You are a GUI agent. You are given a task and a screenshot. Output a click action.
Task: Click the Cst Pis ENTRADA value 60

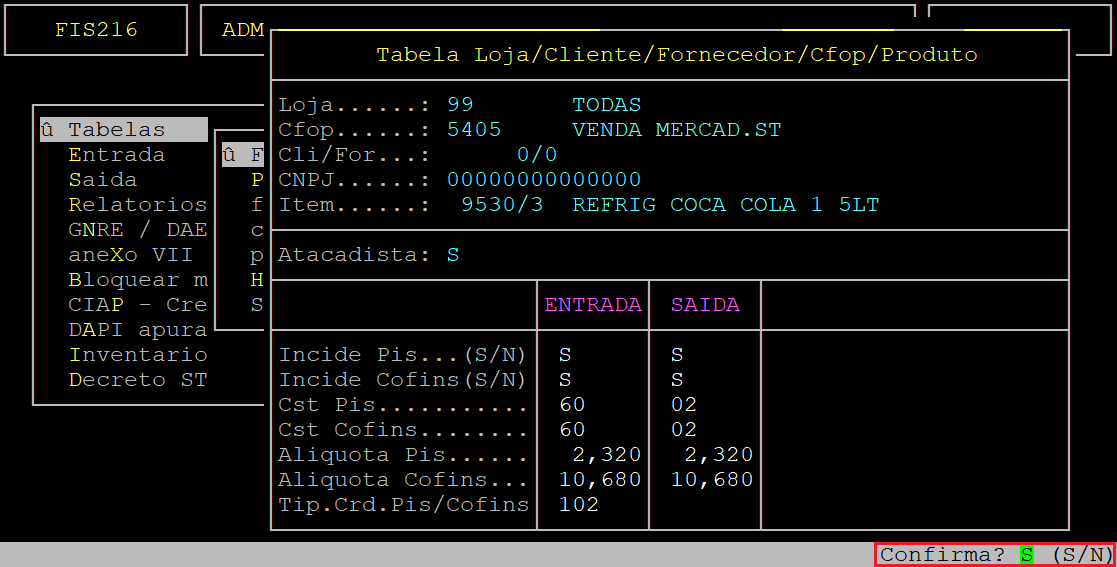point(572,405)
